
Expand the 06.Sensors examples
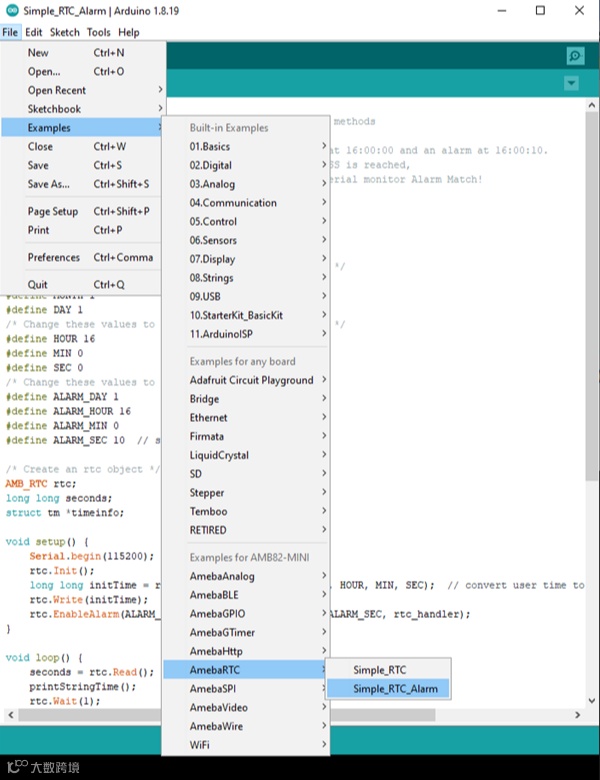click(x=246, y=240)
